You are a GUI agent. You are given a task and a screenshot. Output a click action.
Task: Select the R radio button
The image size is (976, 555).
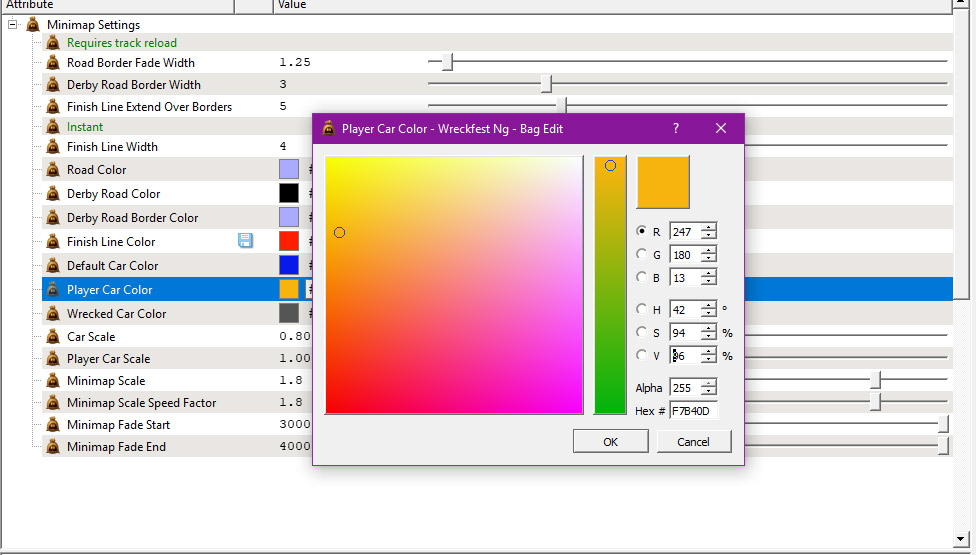click(641, 231)
